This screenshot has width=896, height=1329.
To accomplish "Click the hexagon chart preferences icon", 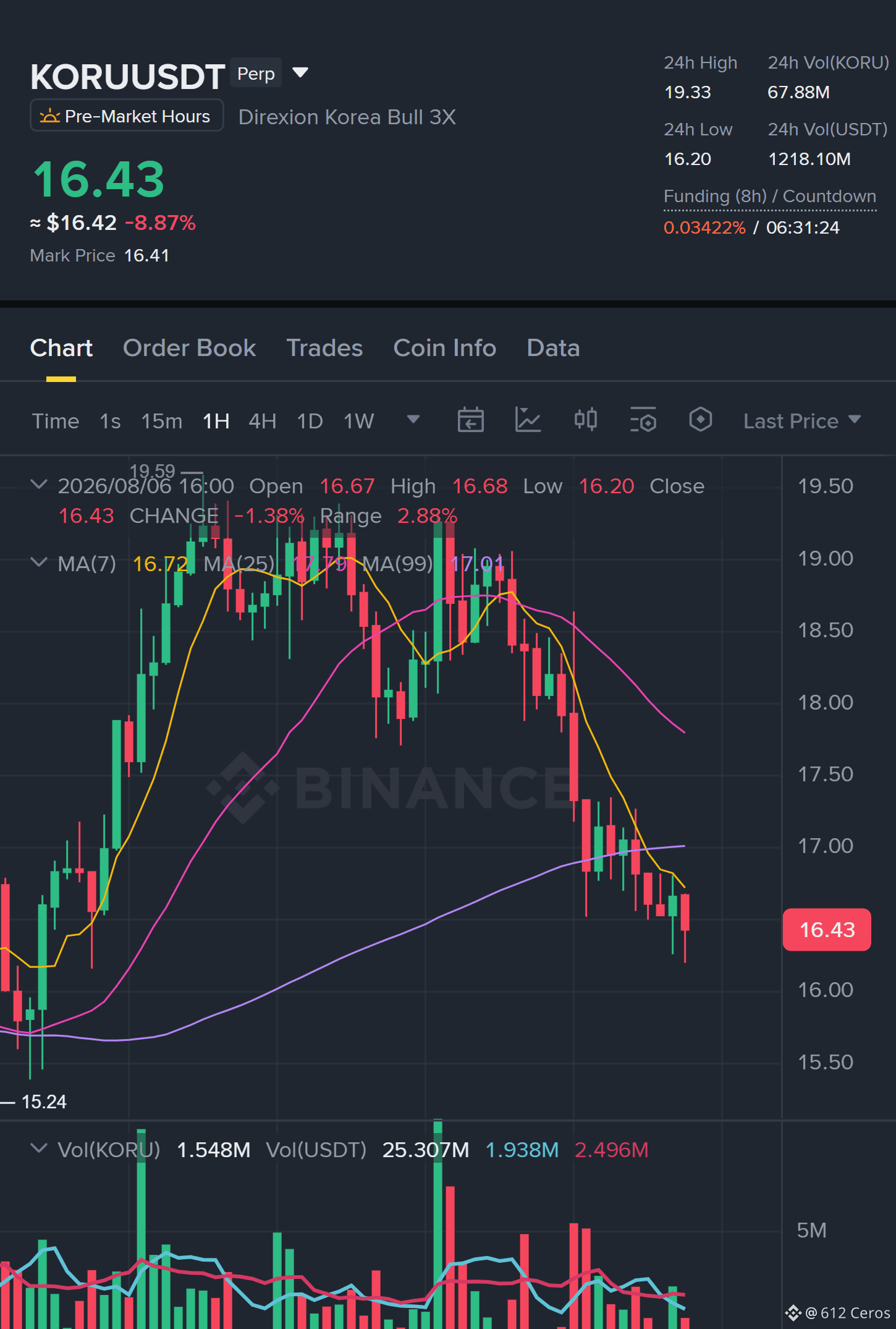I will 701,420.
